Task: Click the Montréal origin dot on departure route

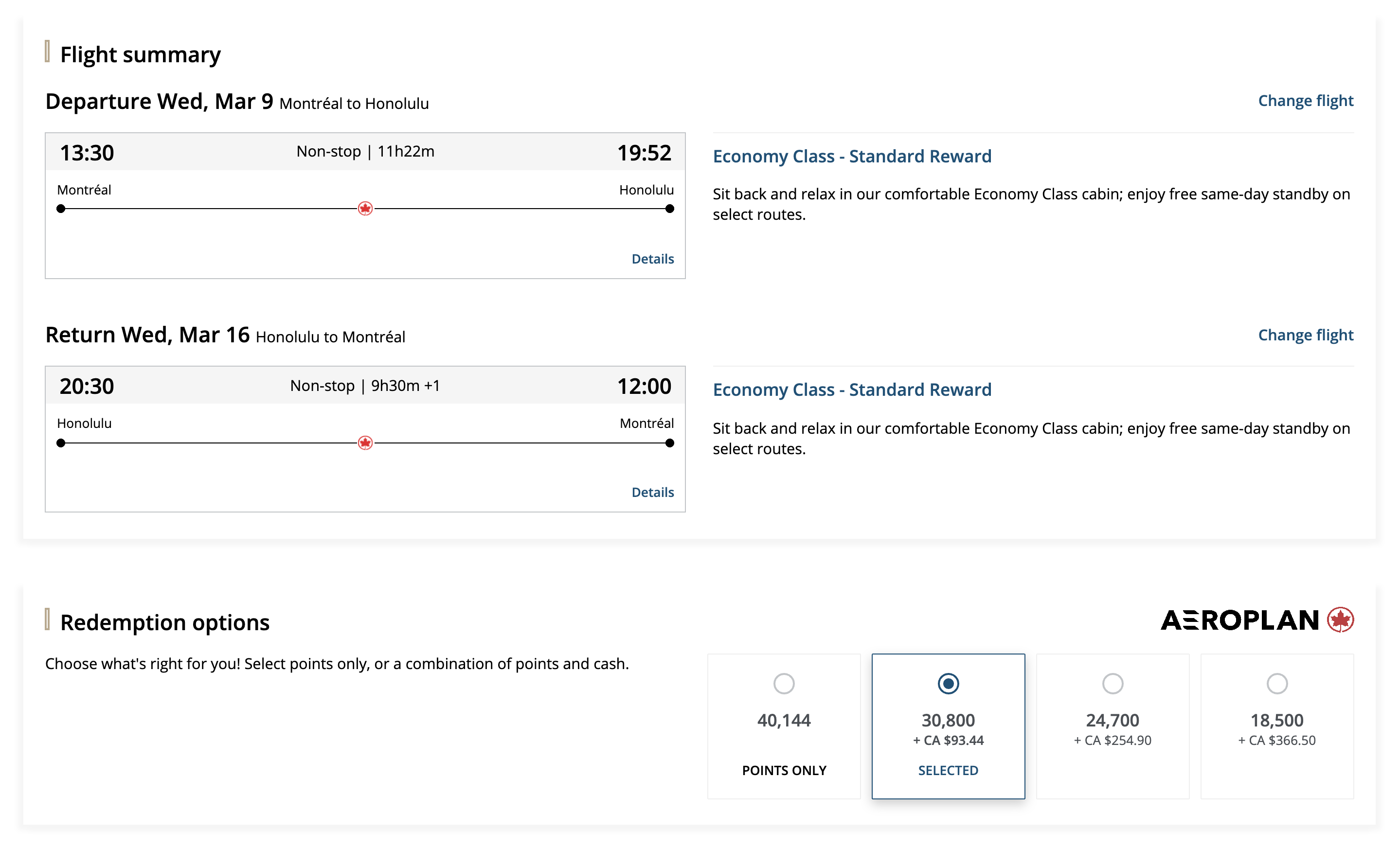Action: click(x=61, y=209)
